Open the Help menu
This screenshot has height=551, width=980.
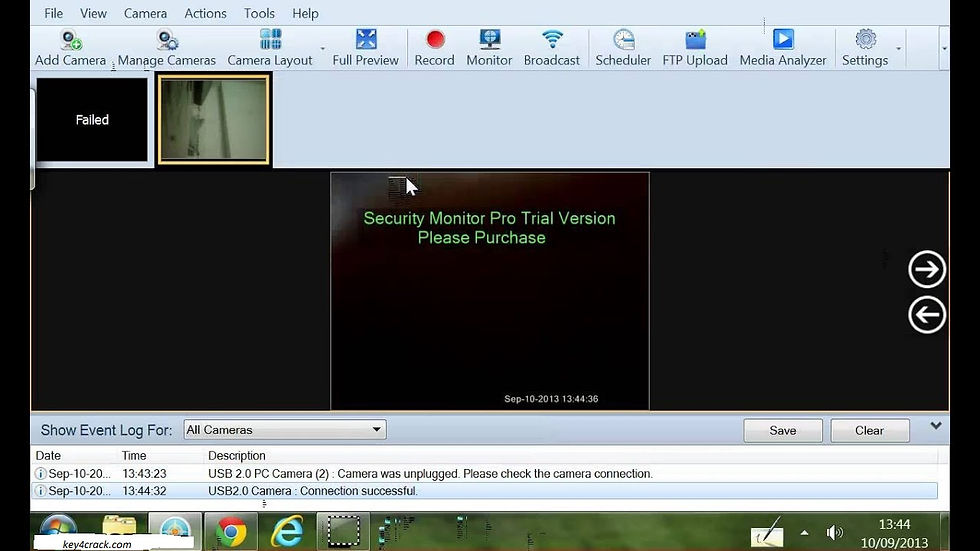click(305, 13)
